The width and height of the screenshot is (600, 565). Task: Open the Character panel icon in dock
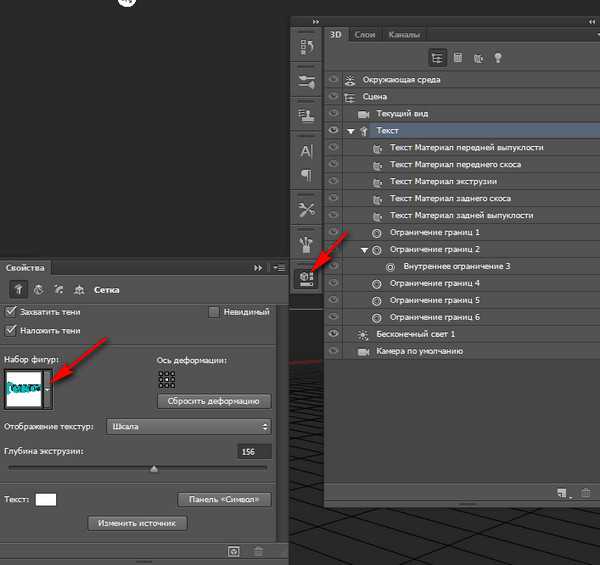[x=307, y=151]
